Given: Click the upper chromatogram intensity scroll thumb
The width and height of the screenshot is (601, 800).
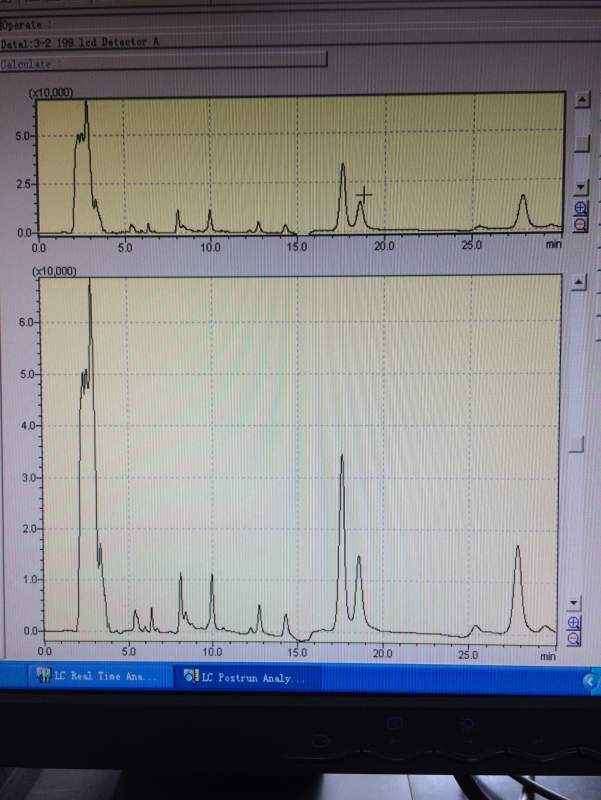Looking at the screenshot, I should (582, 143).
